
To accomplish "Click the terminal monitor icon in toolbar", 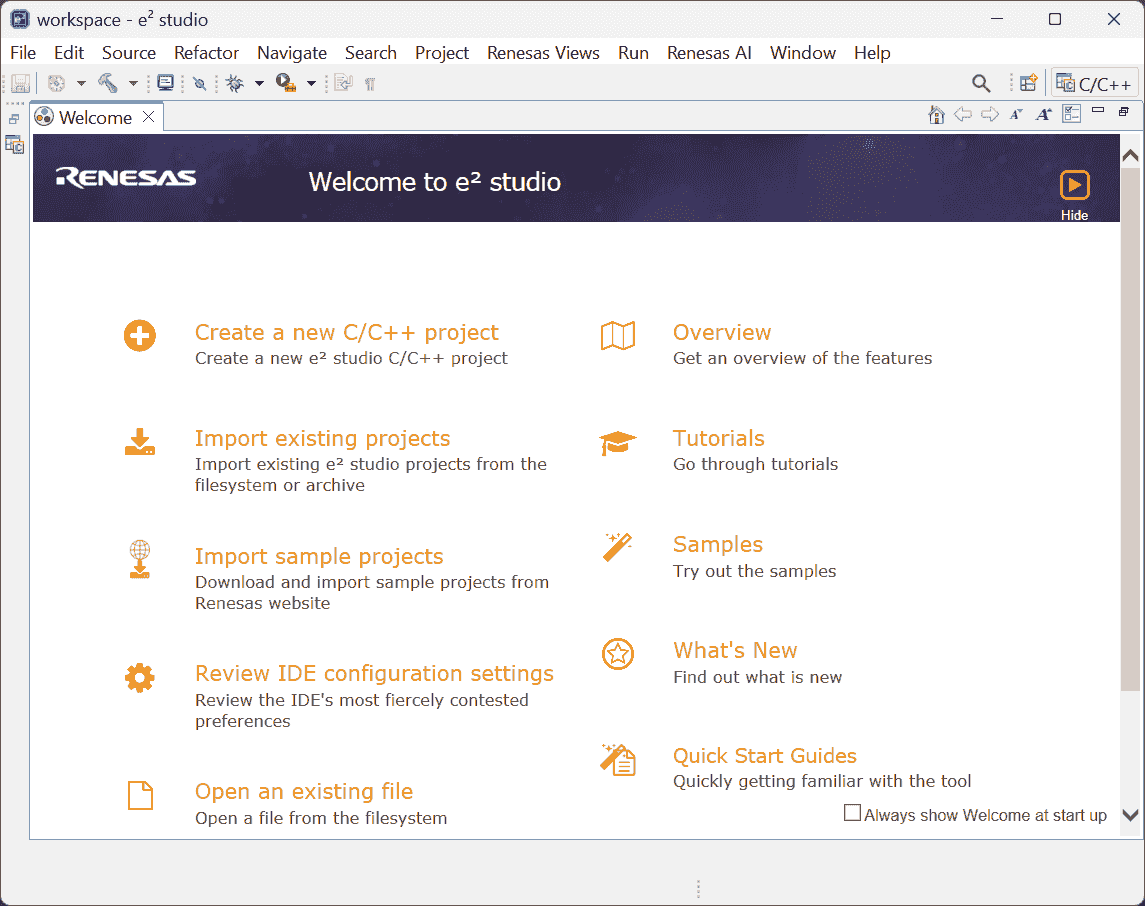I will point(166,84).
